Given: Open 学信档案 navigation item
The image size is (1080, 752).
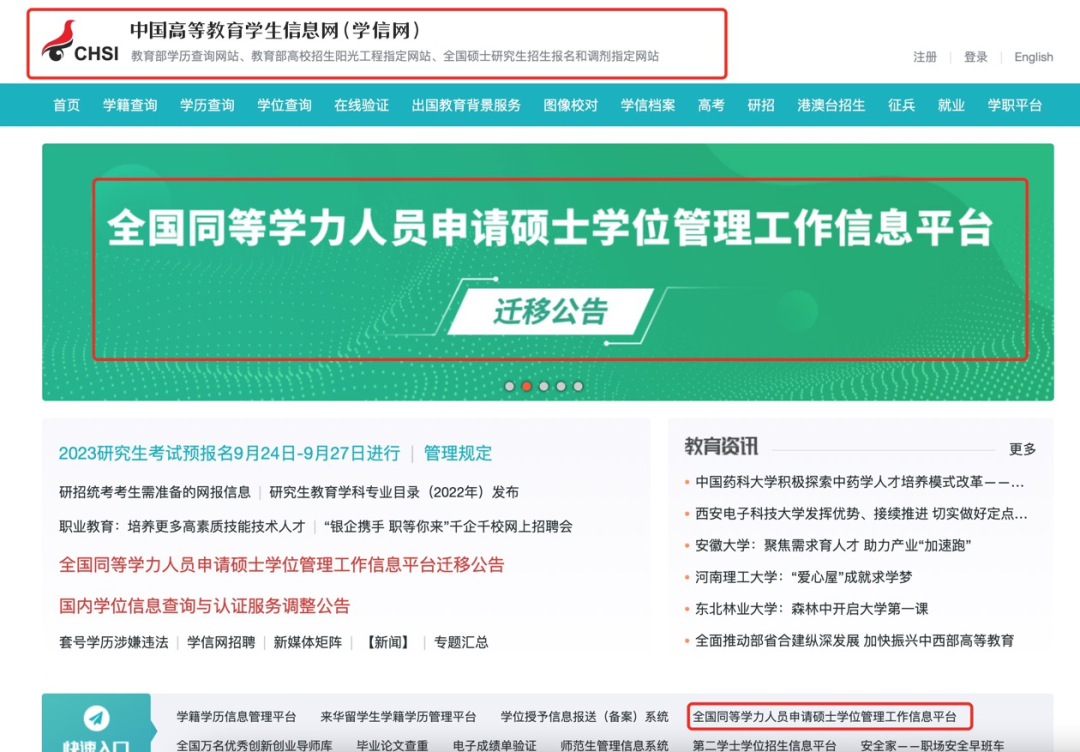Looking at the screenshot, I should (x=648, y=105).
